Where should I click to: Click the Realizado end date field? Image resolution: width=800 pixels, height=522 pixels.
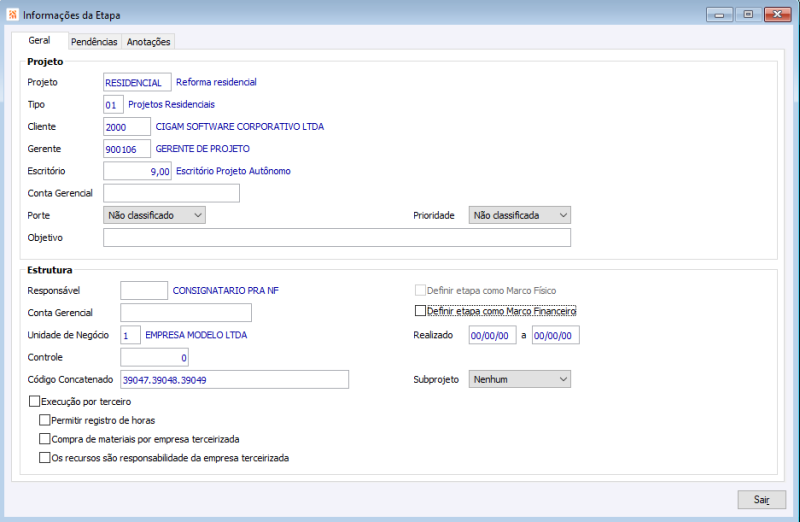pyautogui.click(x=556, y=335)
